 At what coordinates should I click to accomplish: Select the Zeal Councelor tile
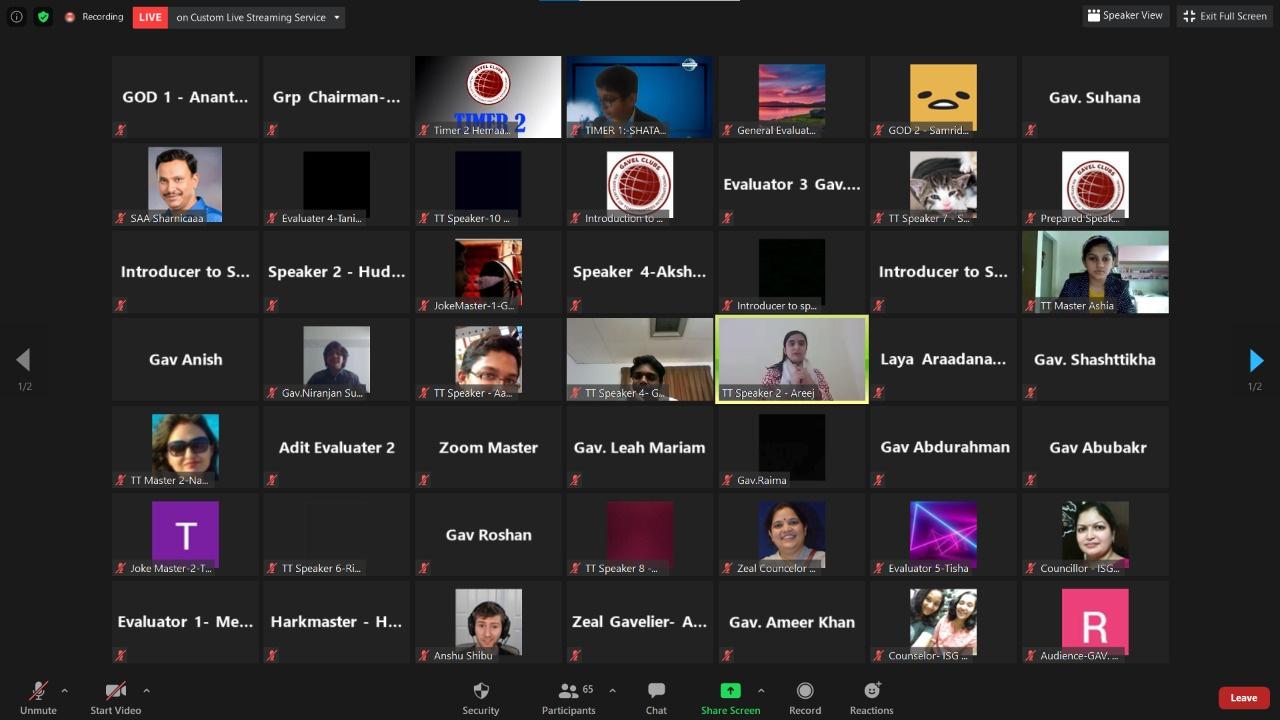(x=792, y=534)
